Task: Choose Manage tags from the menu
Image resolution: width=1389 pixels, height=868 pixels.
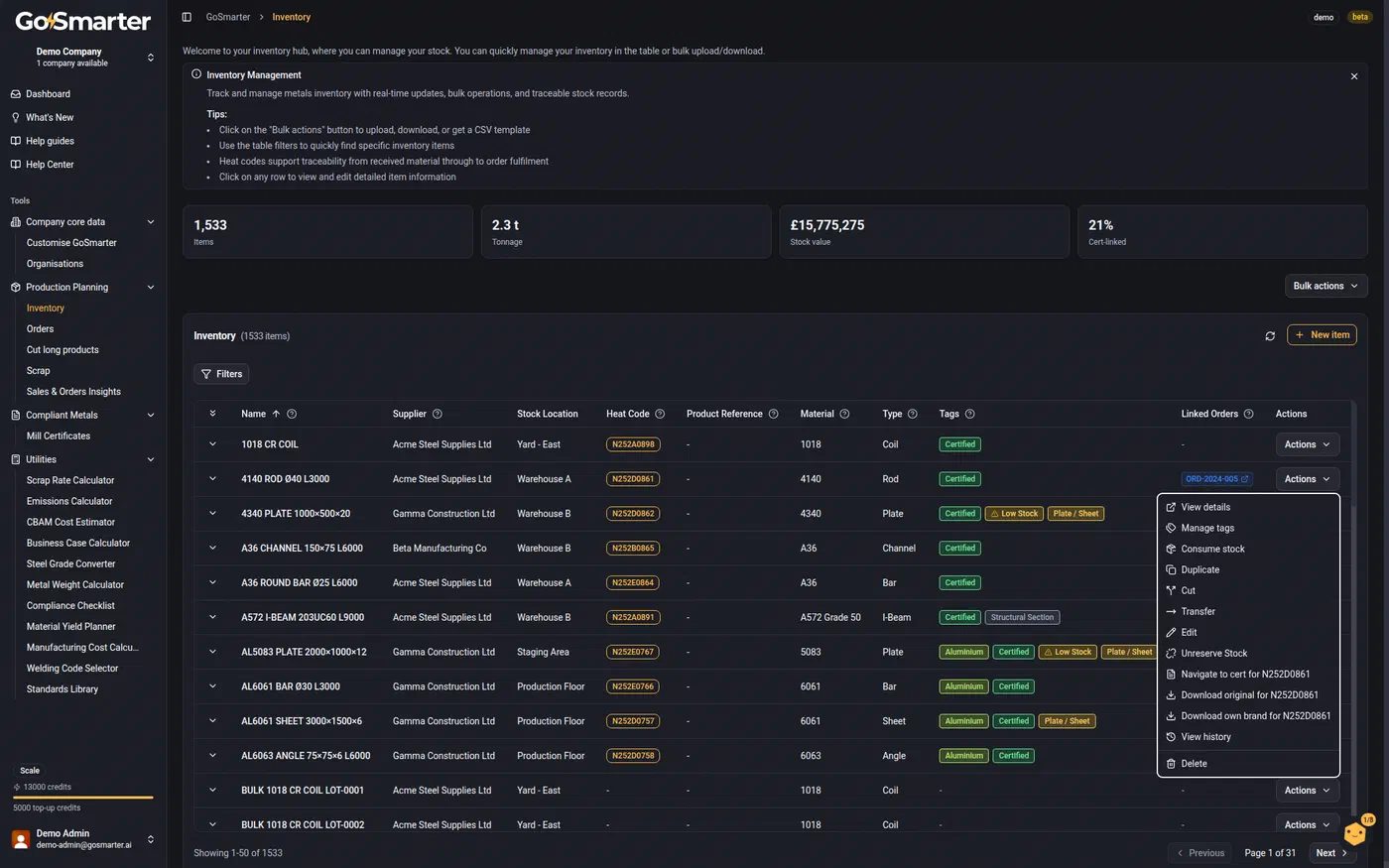Action: coord(1248,528)
